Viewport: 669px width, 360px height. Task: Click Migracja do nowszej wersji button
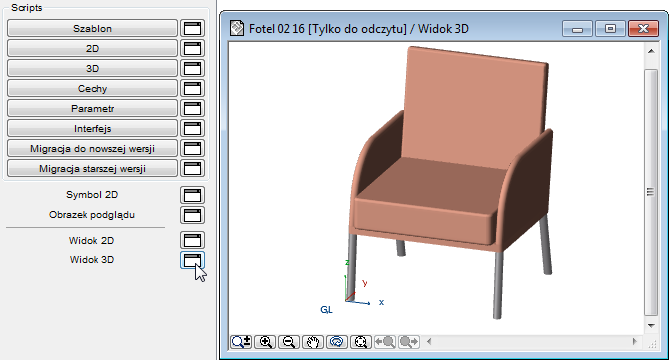pos(92,148)
